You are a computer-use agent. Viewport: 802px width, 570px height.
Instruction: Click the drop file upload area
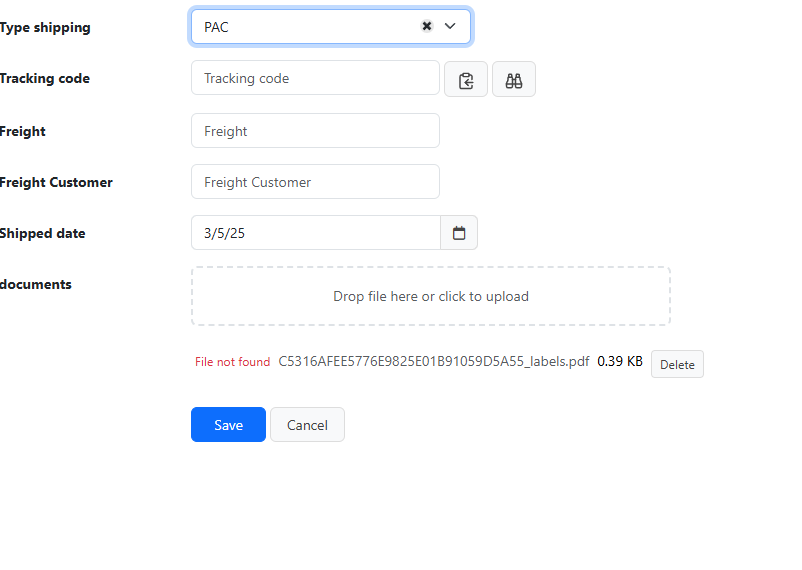pyautogui.click(x=431, y=296)
